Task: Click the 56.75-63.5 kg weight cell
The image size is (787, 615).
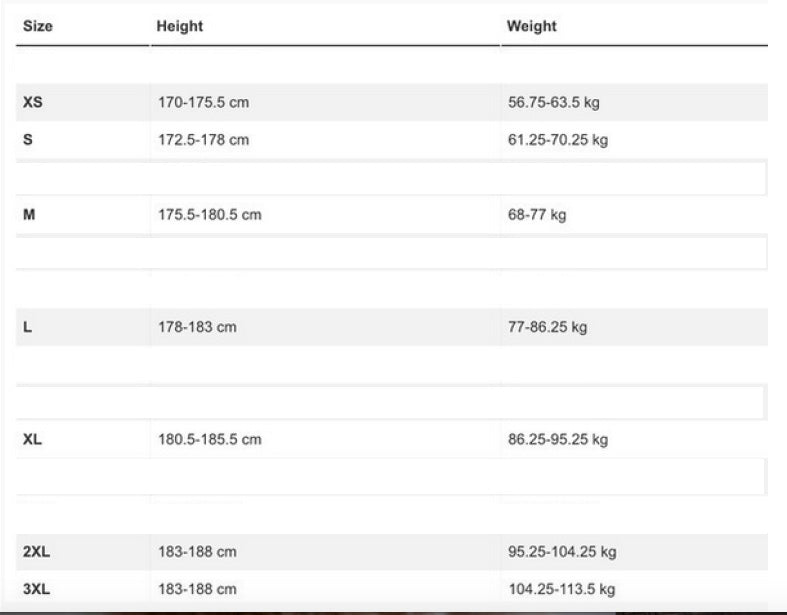Action: [x=553, y=103]
